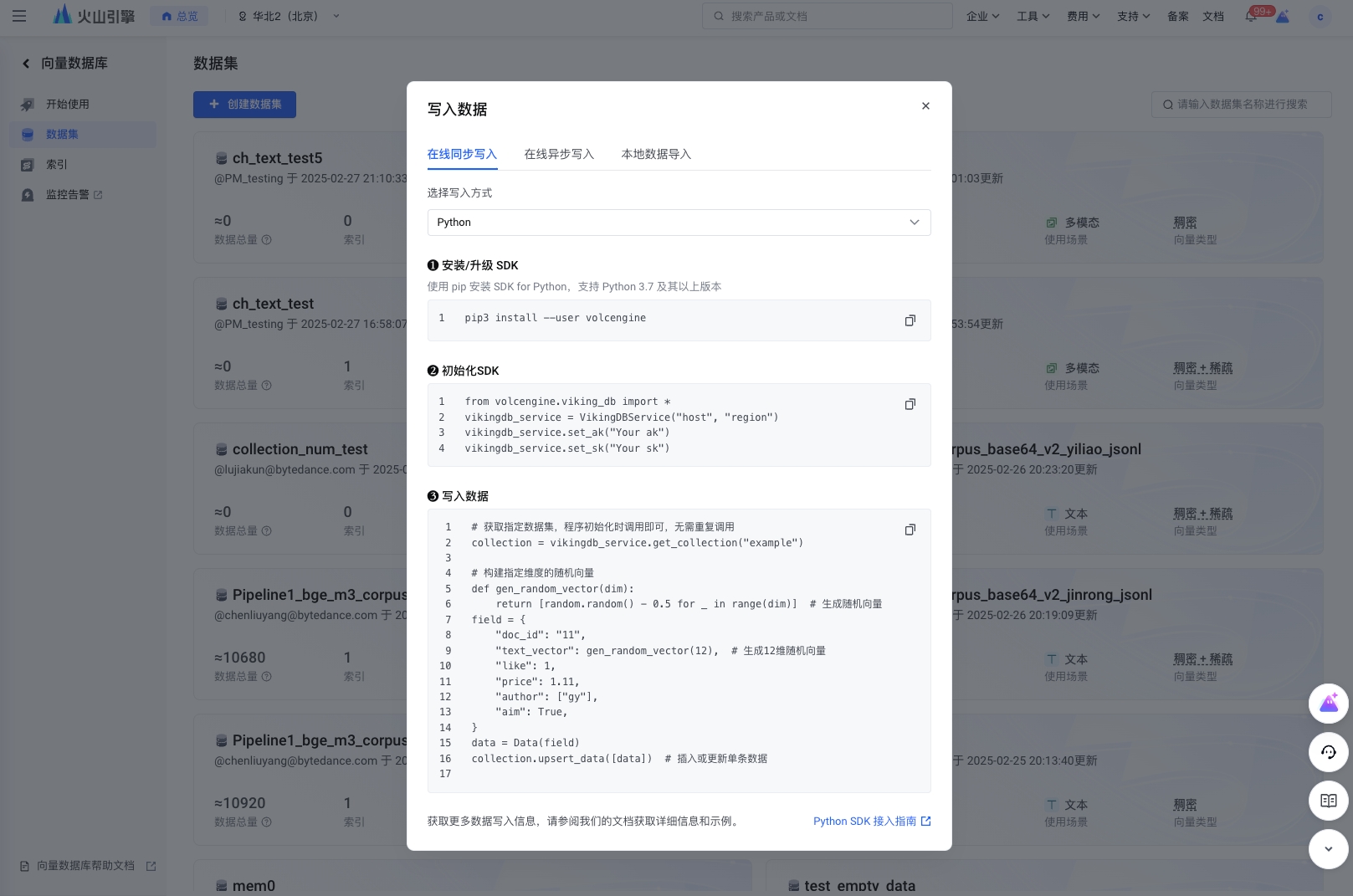Click the 总览 overview button
The width and height of the screenshot is (1353, 896).
[179, 16]
